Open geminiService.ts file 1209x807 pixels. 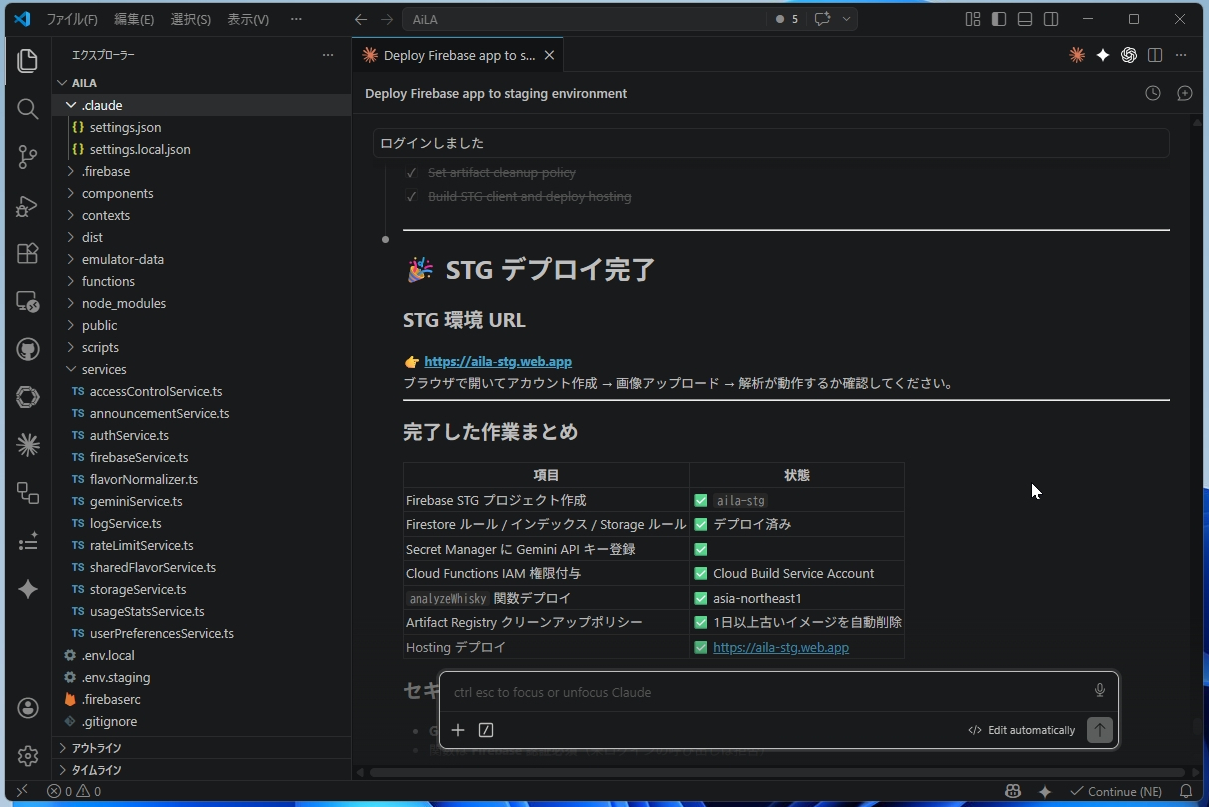point(136,501)
